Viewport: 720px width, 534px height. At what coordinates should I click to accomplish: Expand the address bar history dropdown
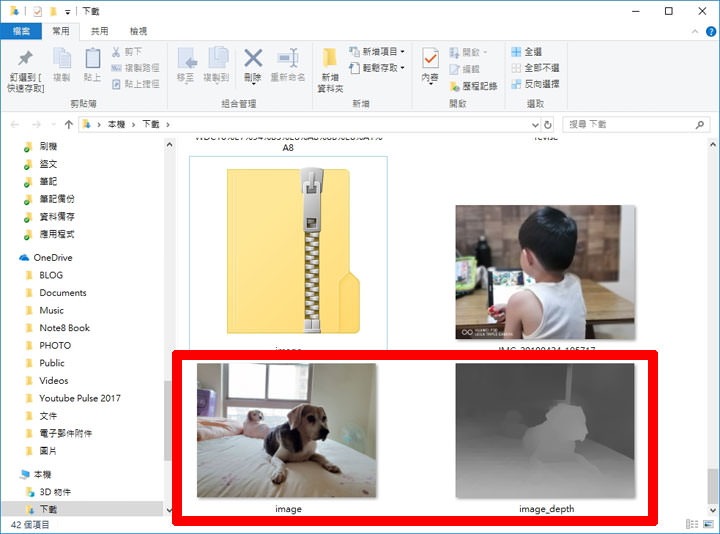pos(535,124)
